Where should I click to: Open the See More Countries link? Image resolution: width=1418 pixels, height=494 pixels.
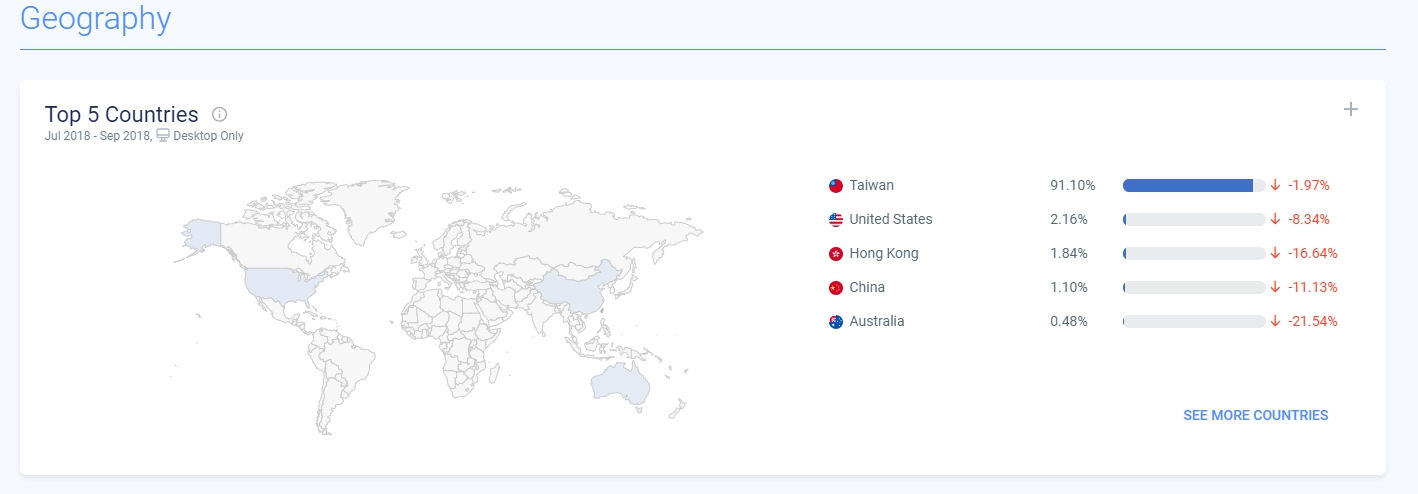[x=1255, y=415]
